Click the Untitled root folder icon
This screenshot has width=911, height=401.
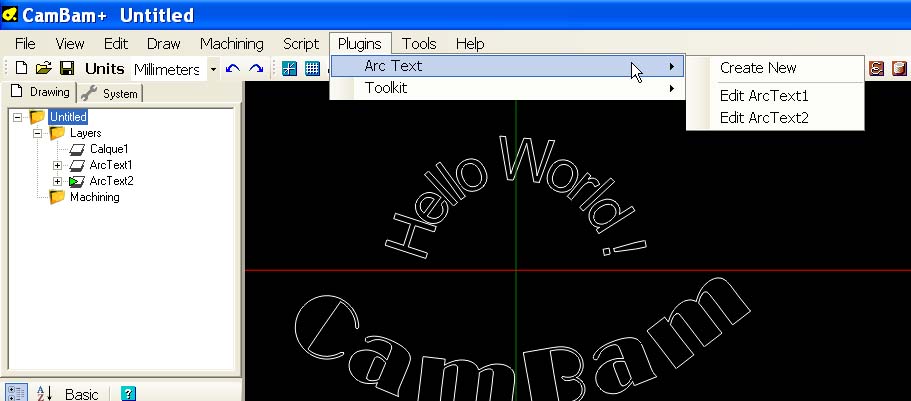click(x=37, y=117)
